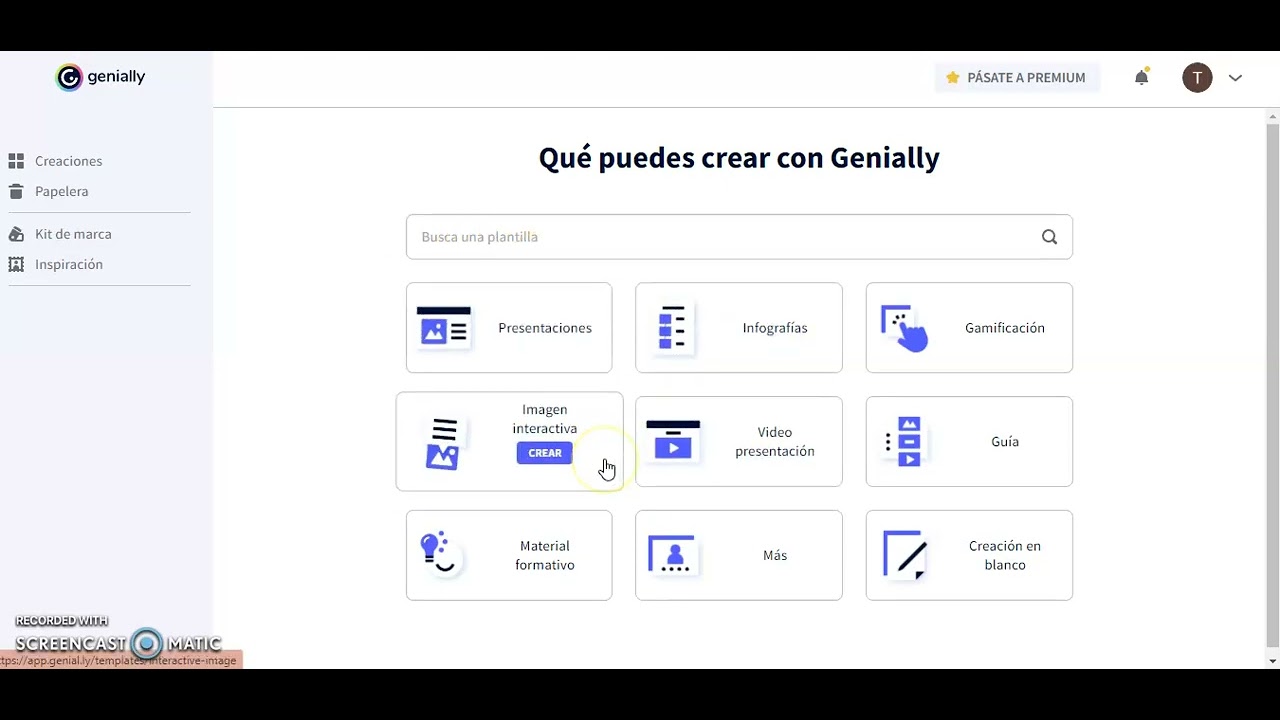
Task: Select the Infografías label
Action: tap(775, 328)
